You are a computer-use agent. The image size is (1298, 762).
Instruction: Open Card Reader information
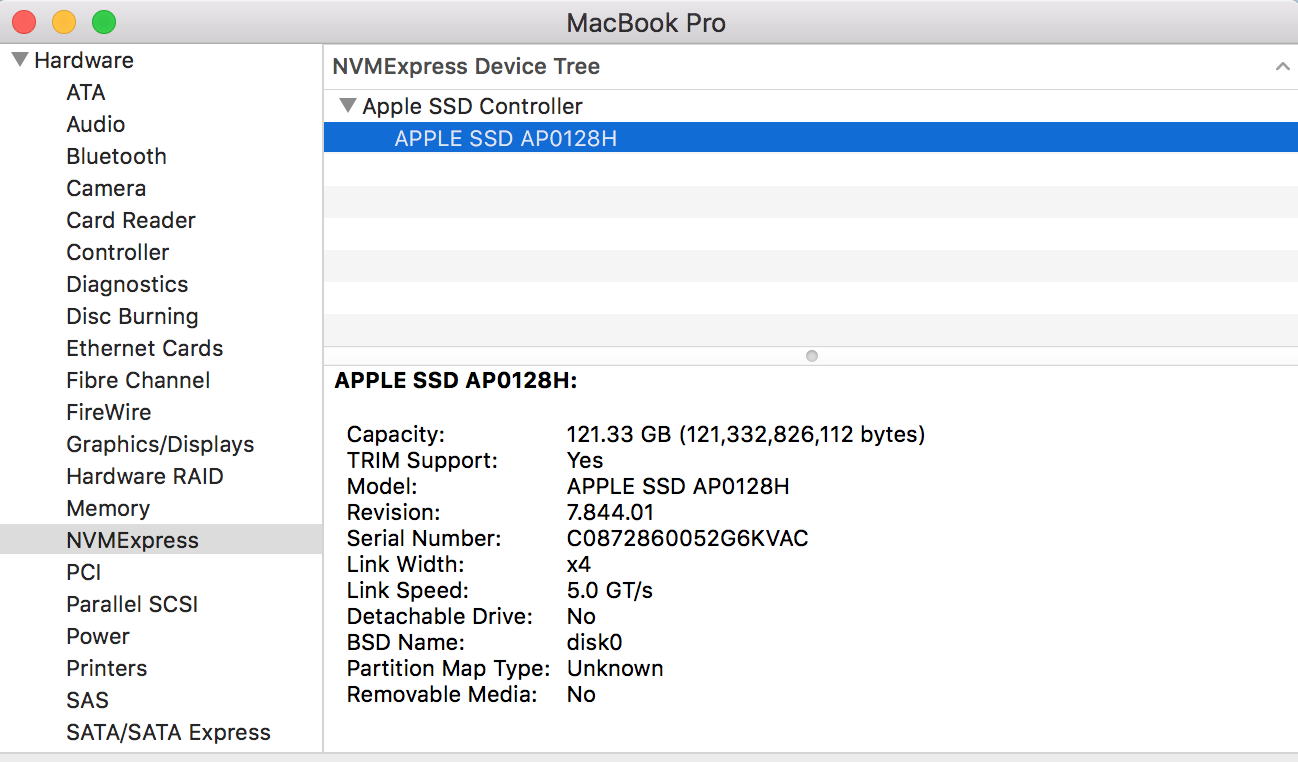tap(131, 220)
